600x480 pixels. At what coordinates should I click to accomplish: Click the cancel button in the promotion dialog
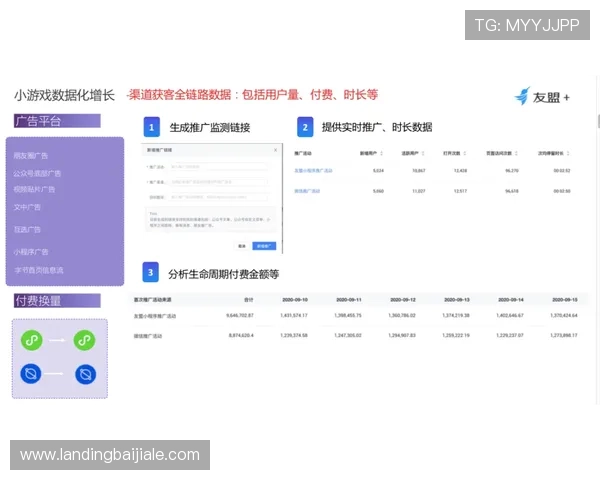[241, 245]
